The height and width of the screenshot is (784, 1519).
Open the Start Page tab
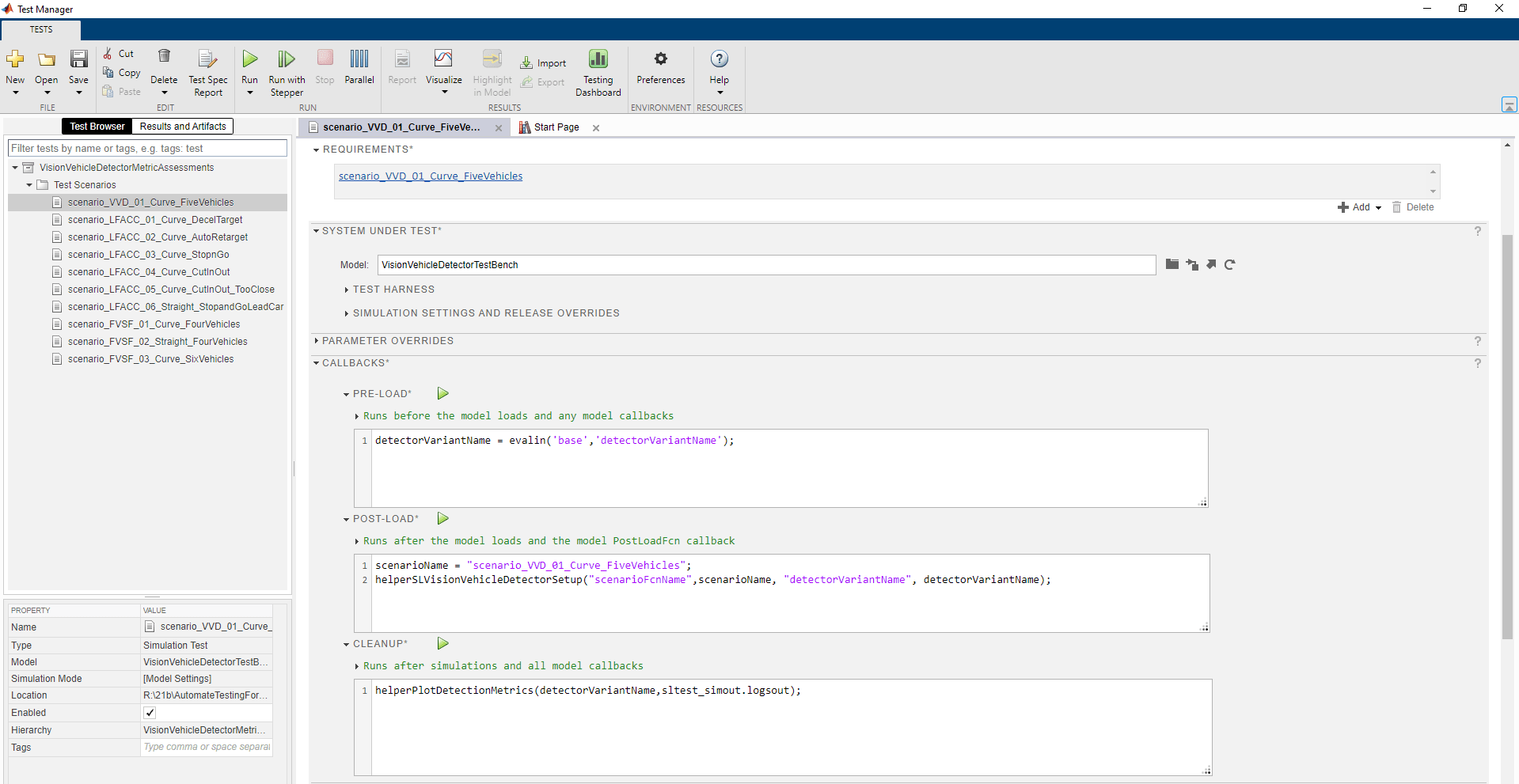[x=556, y=127]
